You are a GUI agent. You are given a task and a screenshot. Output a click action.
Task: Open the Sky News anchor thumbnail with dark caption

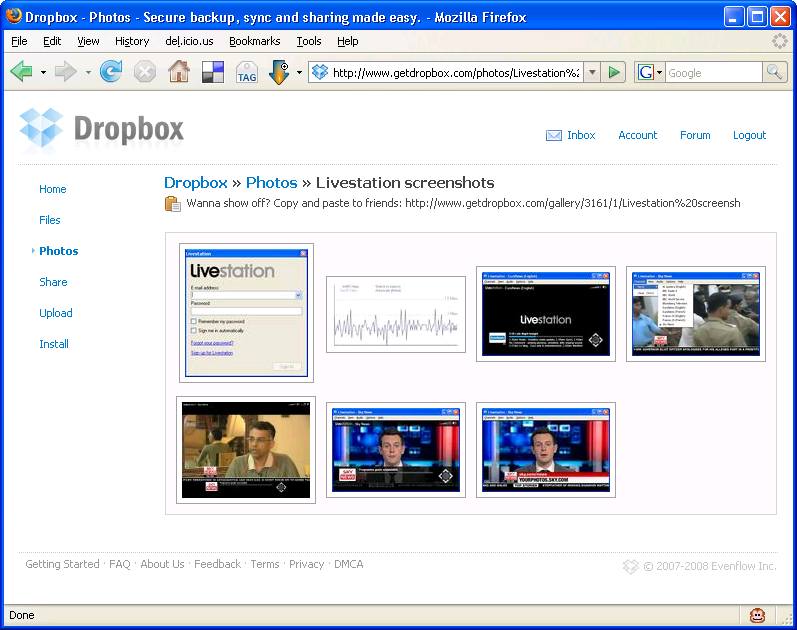[x=396, y=450]
